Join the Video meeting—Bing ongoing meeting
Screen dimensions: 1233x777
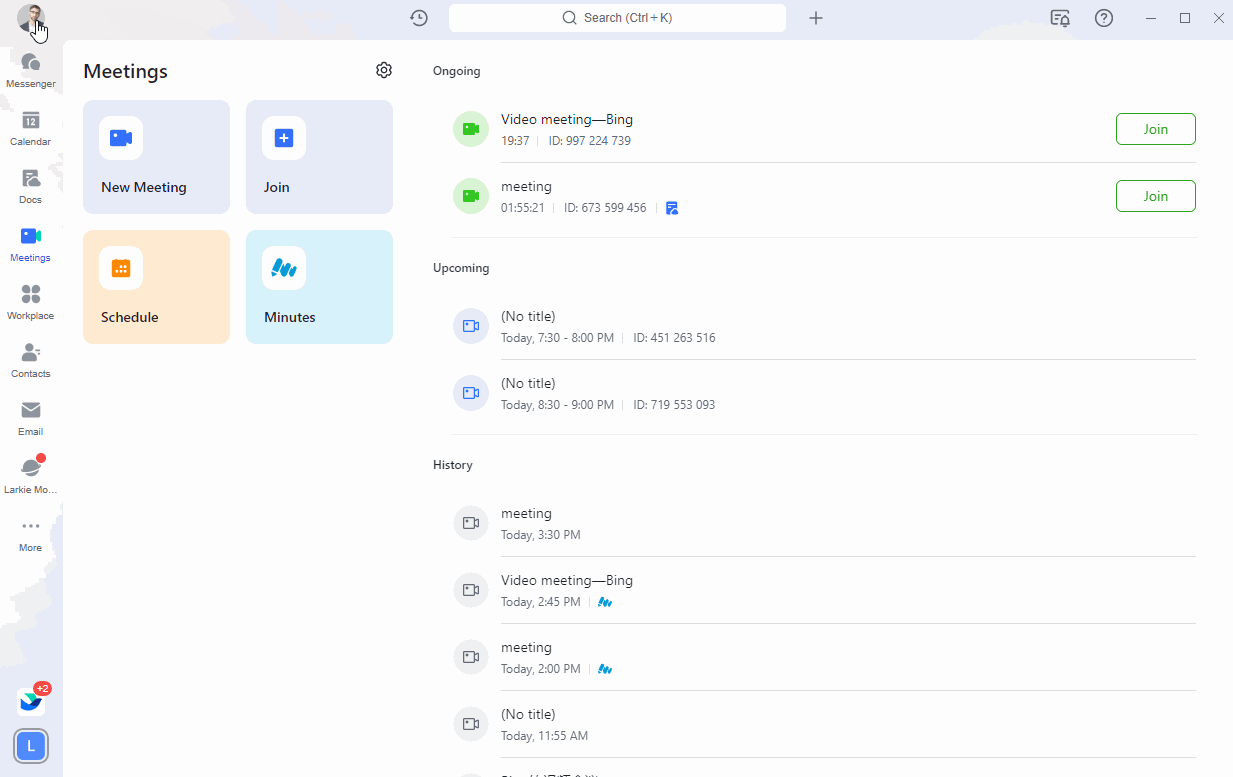point(1155,129)
